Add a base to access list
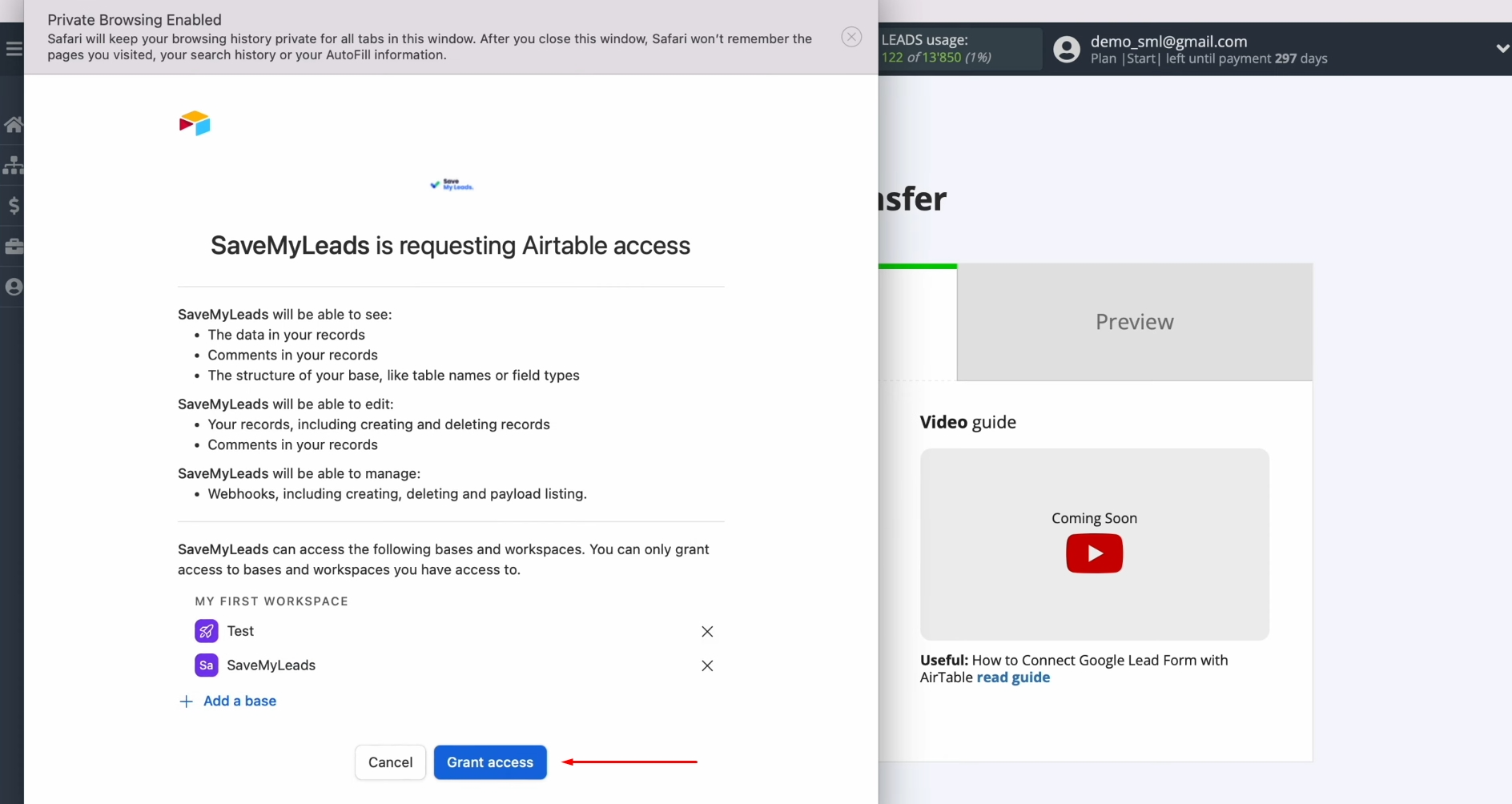This screenshot has height=804, width=1512. tap(228, 701)
